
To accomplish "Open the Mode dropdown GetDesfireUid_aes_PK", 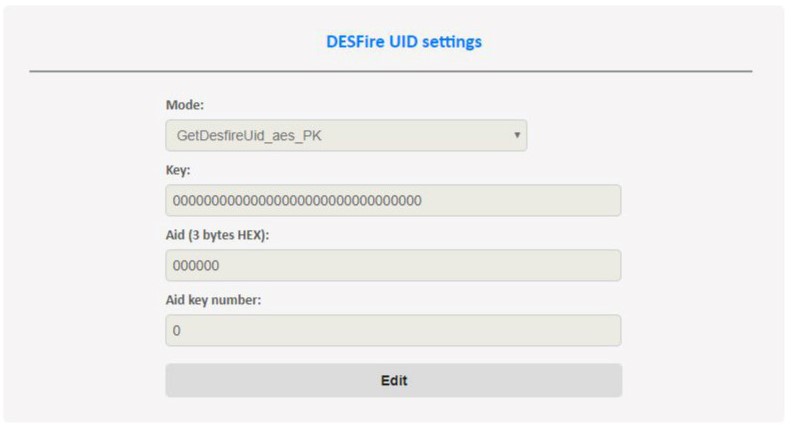I will point(346,135).
